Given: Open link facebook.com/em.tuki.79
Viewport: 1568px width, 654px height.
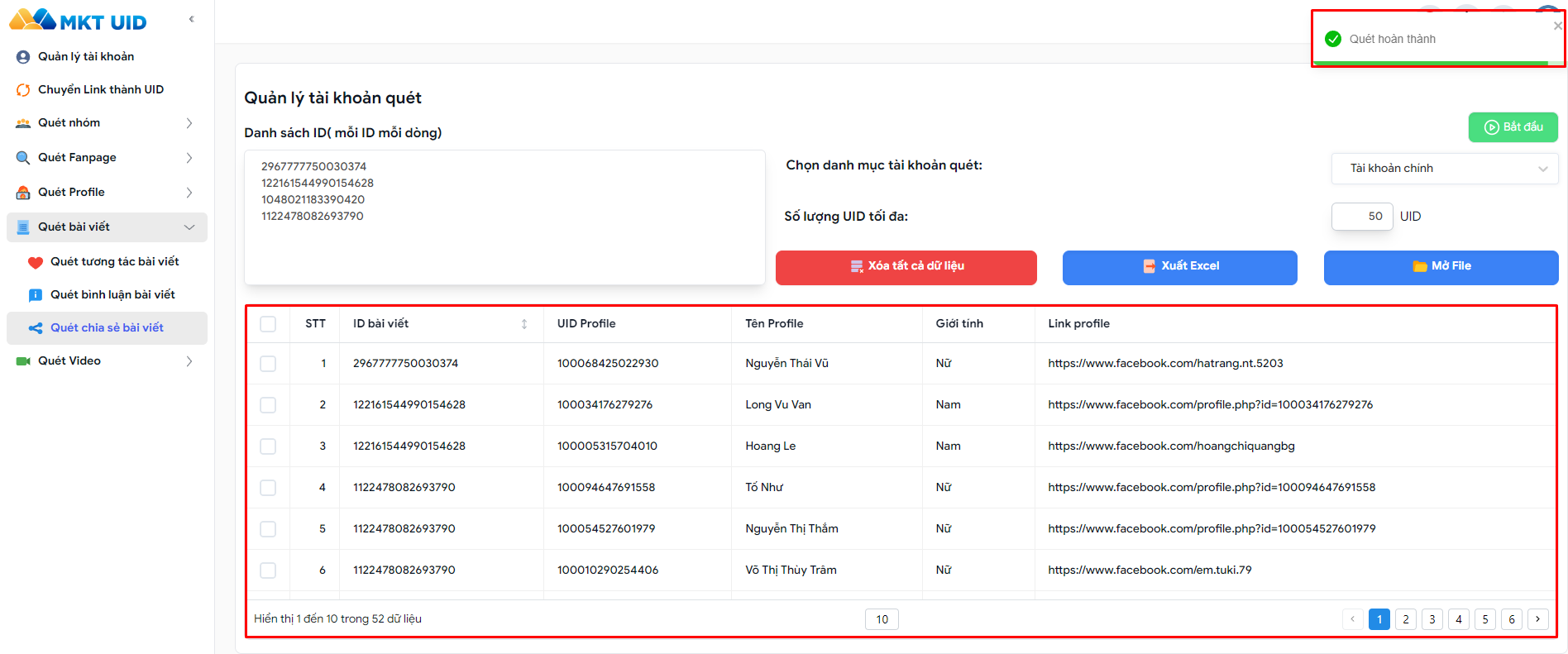Looking at the screenshot, I should coord(1150,570).
